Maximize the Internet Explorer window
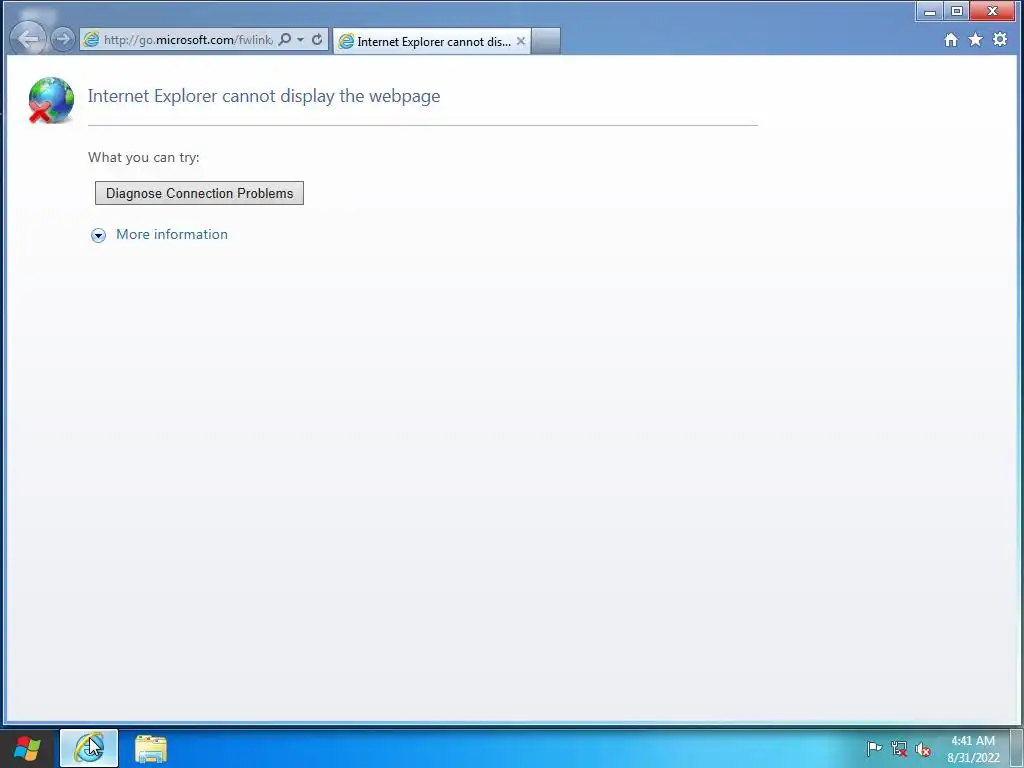 click(957, 11)
